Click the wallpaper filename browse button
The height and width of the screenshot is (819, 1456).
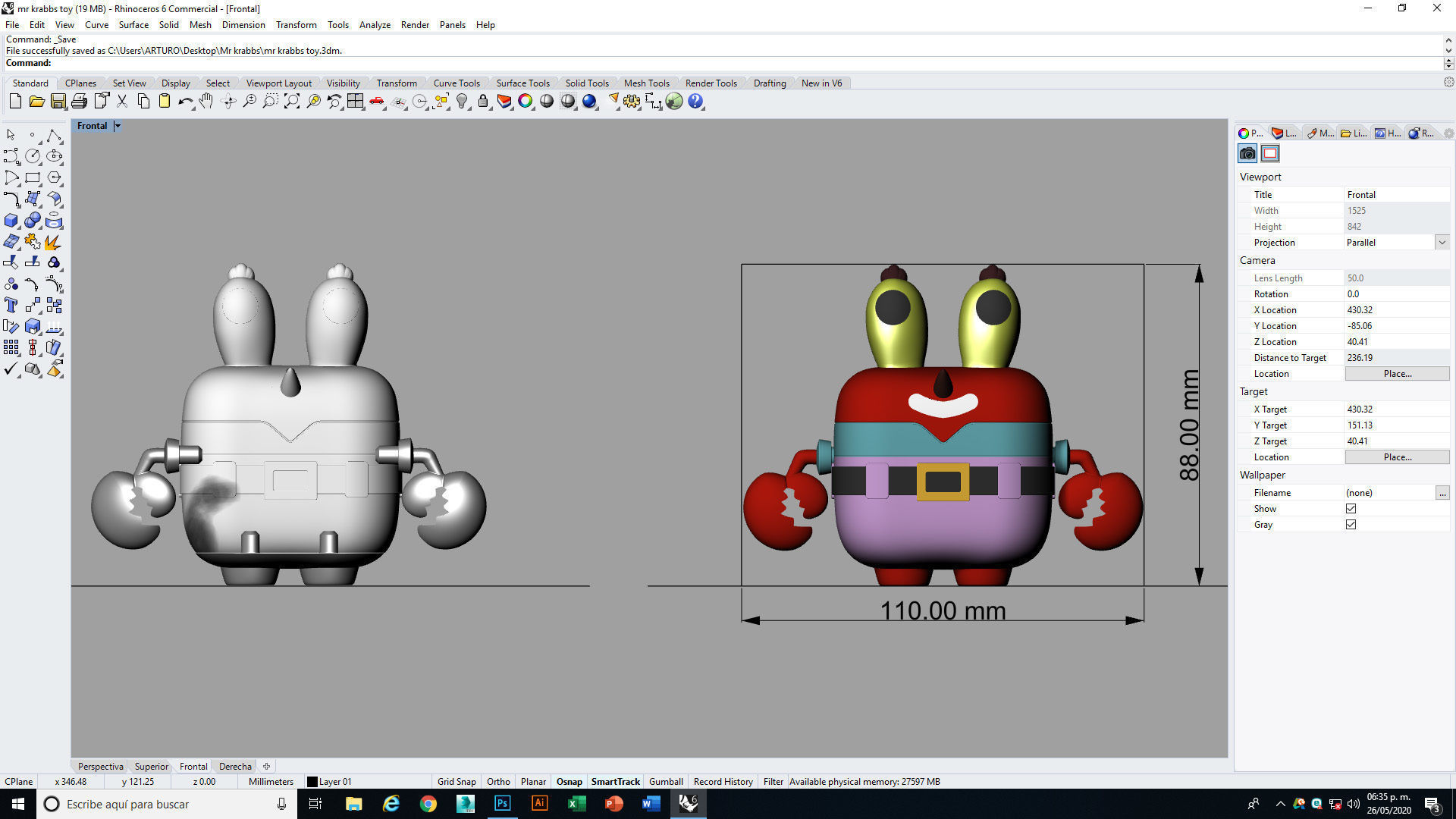pos(1442,493)
